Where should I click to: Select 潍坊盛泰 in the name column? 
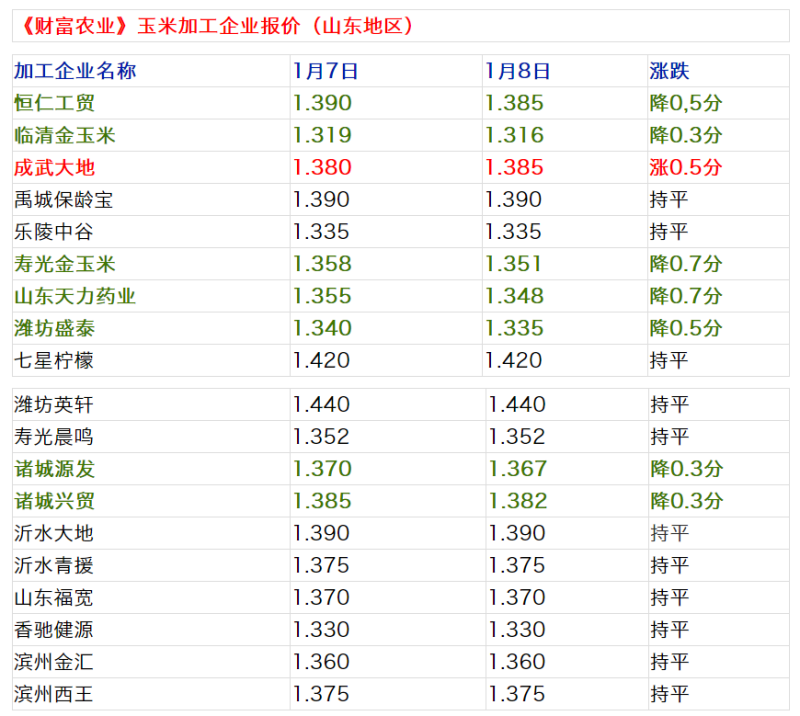55,328
